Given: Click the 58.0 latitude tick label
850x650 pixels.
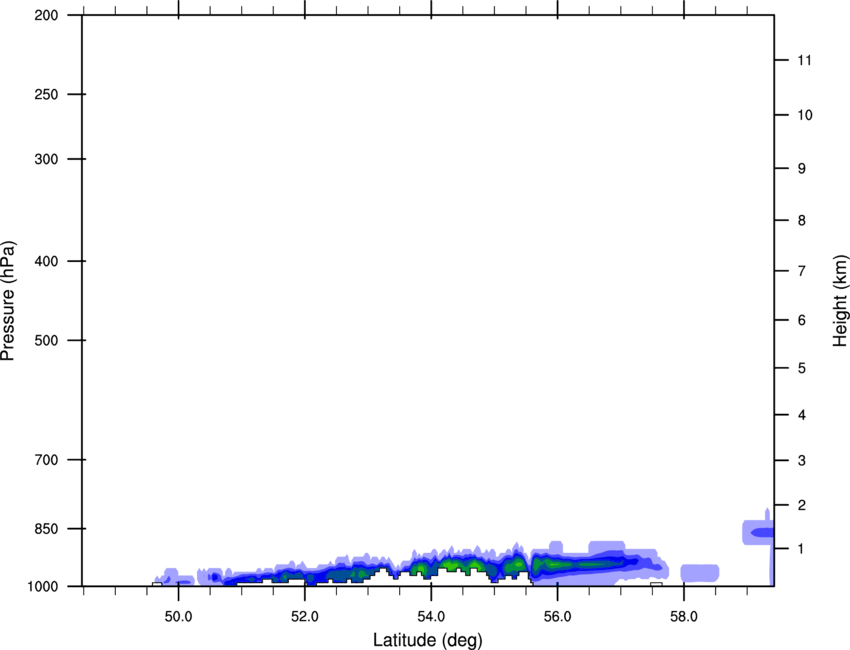Looking at the screenshot, I should coord(684,617).
